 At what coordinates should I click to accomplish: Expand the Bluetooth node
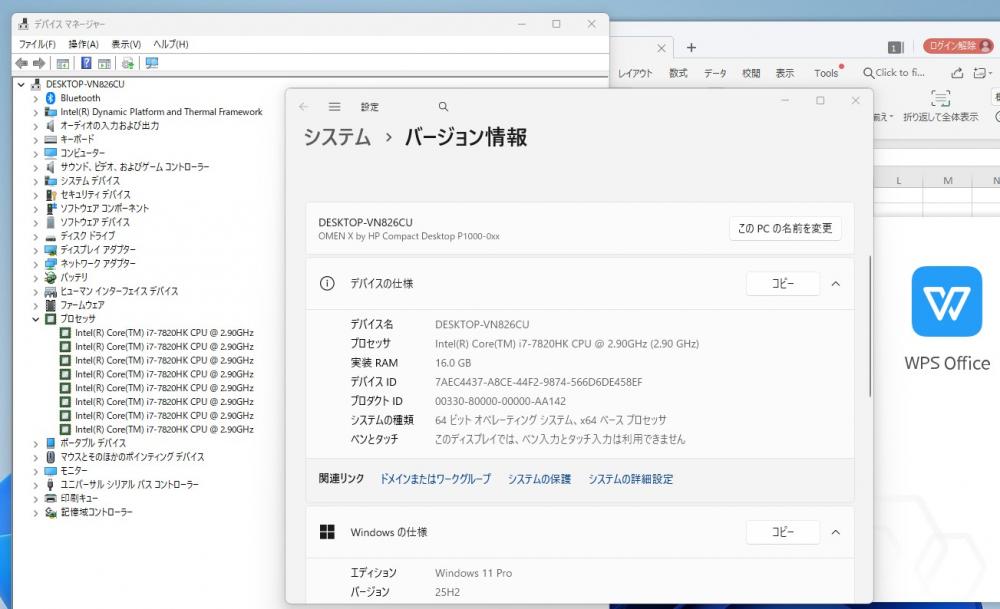pyautogui.click(x=36, y=98)
